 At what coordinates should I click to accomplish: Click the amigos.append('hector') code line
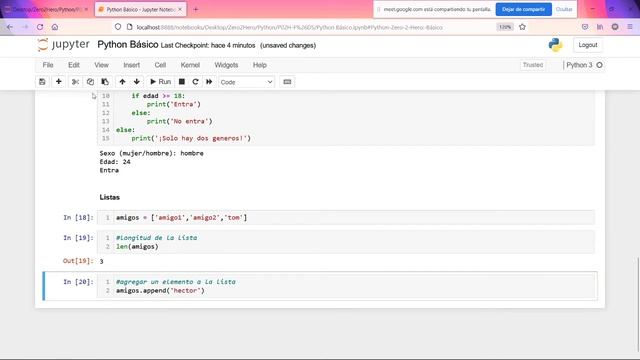coord(160,291)
